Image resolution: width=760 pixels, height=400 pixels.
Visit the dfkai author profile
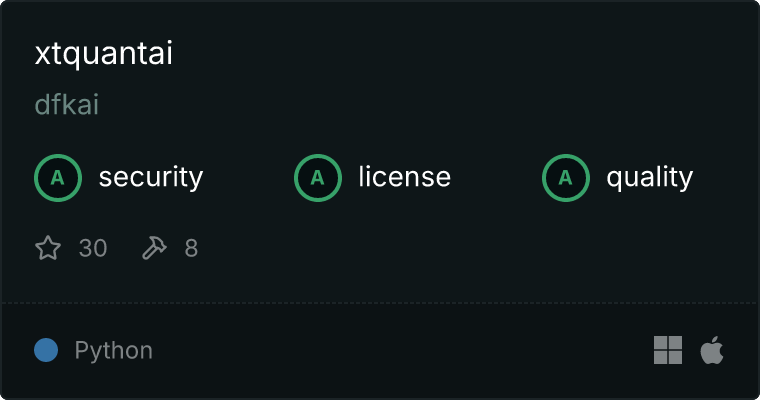tap(67, 105)
